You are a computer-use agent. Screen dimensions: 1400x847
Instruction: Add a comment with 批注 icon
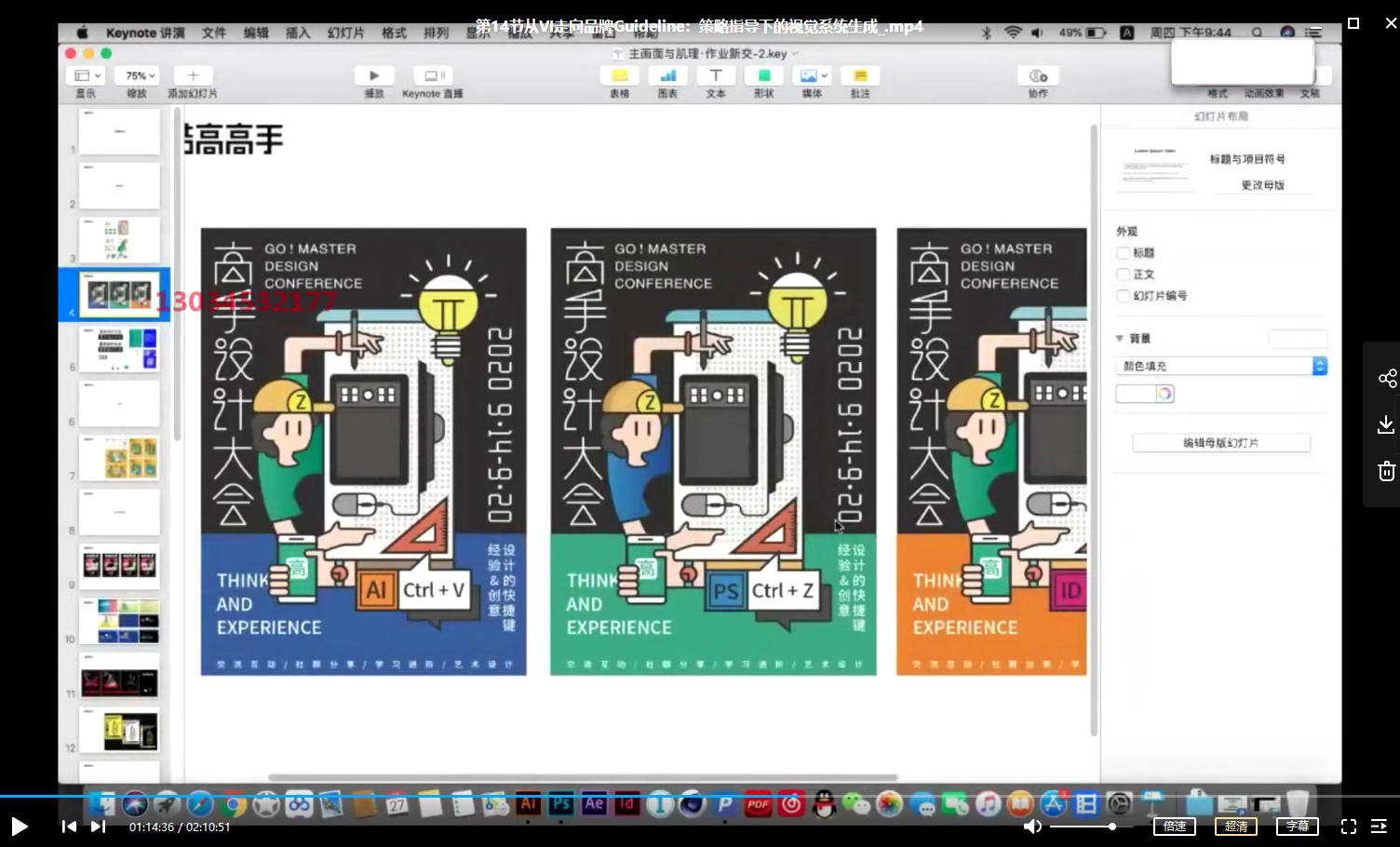click(860, 75)
